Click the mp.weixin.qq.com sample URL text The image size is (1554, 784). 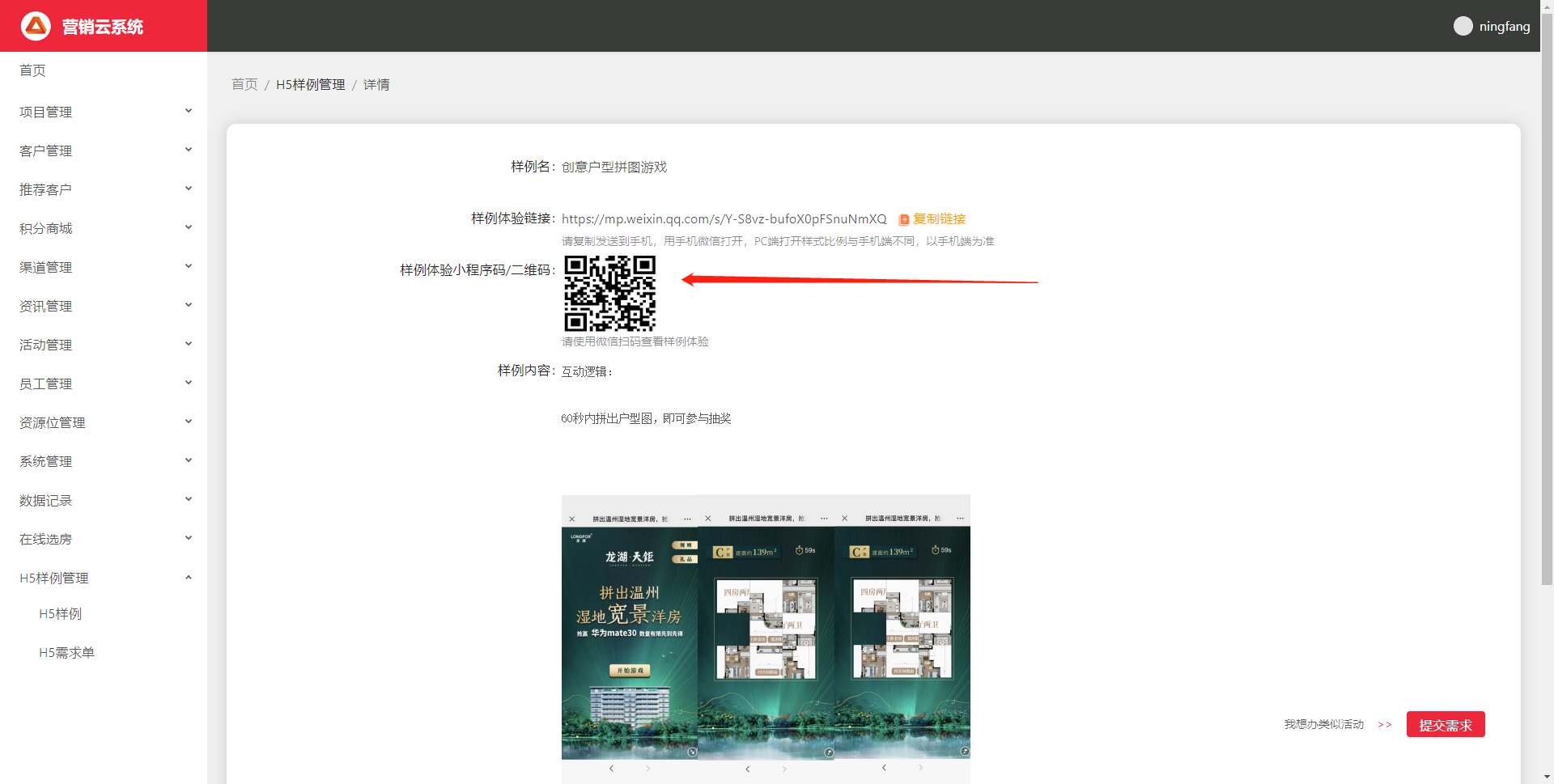pos(724,219)
